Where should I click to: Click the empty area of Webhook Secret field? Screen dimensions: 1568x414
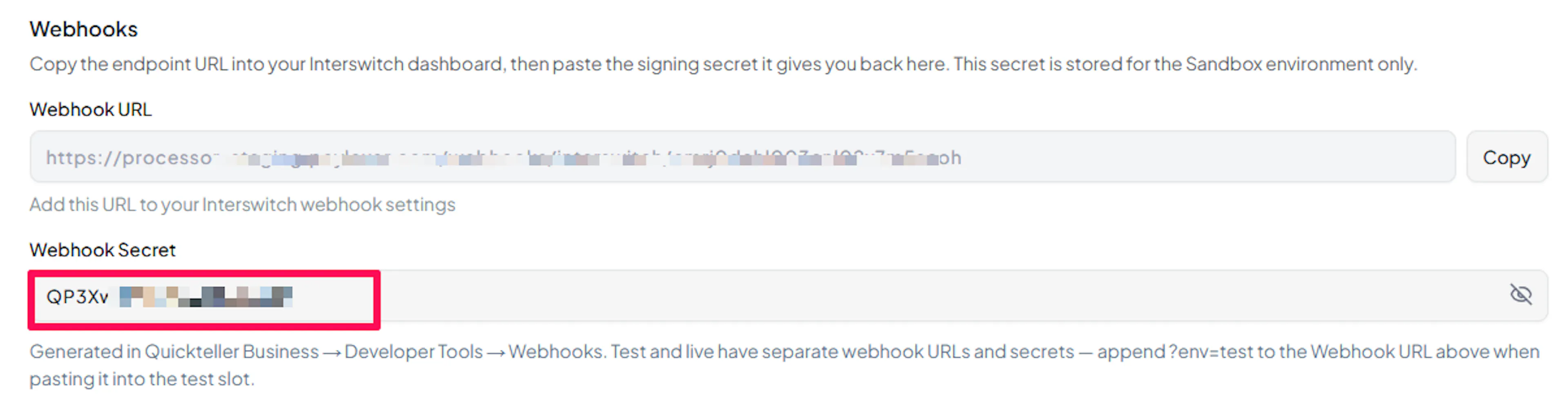click(913, 296)
